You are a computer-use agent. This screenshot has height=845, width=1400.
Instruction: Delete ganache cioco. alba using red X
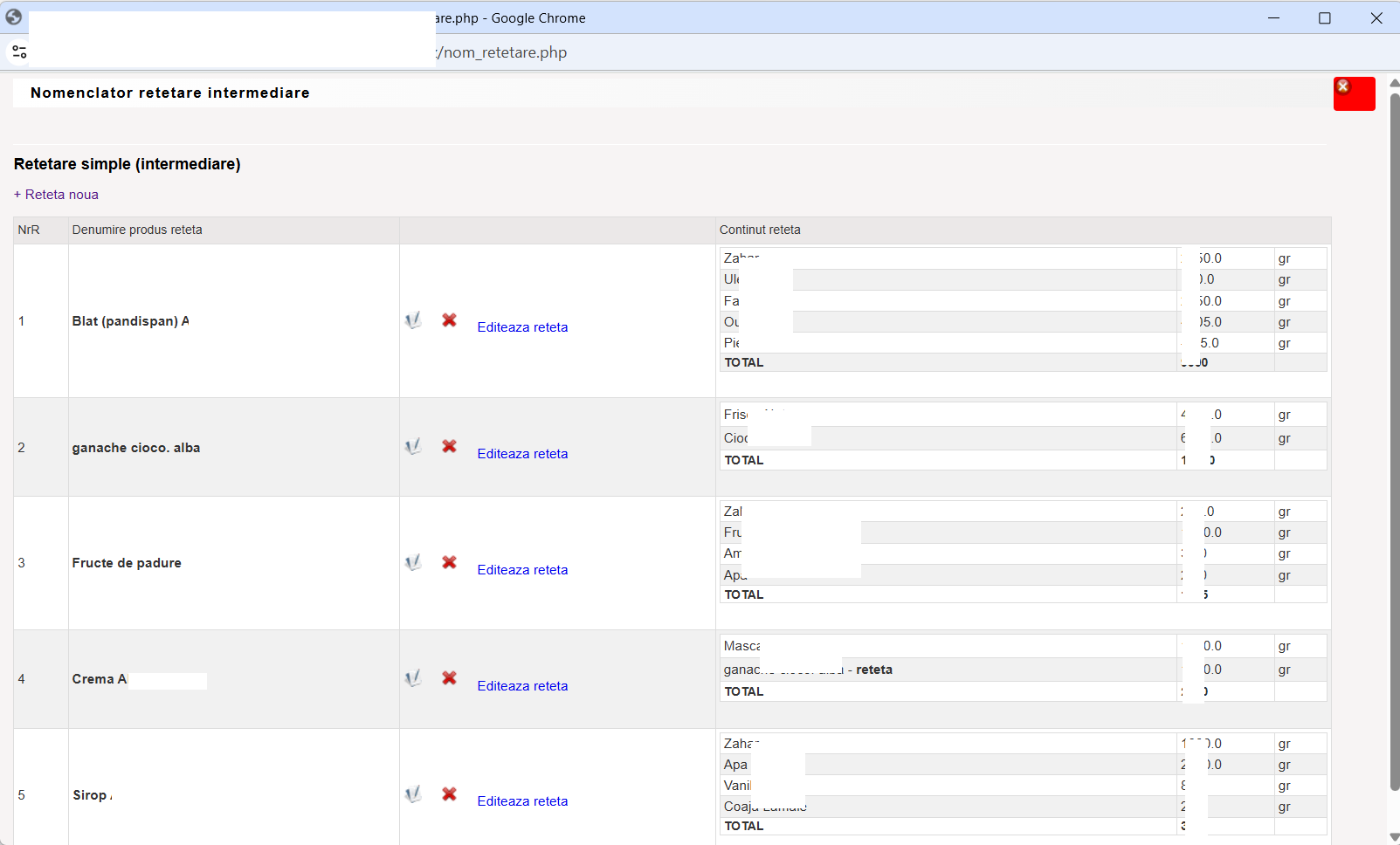(449, 446)
